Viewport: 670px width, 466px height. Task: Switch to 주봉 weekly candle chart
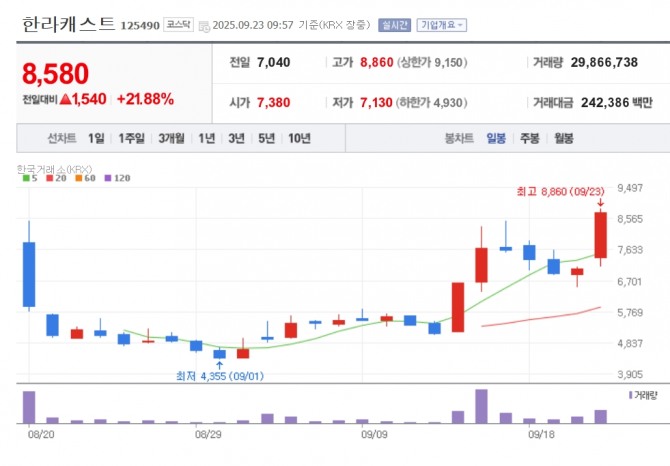[529, 139]
